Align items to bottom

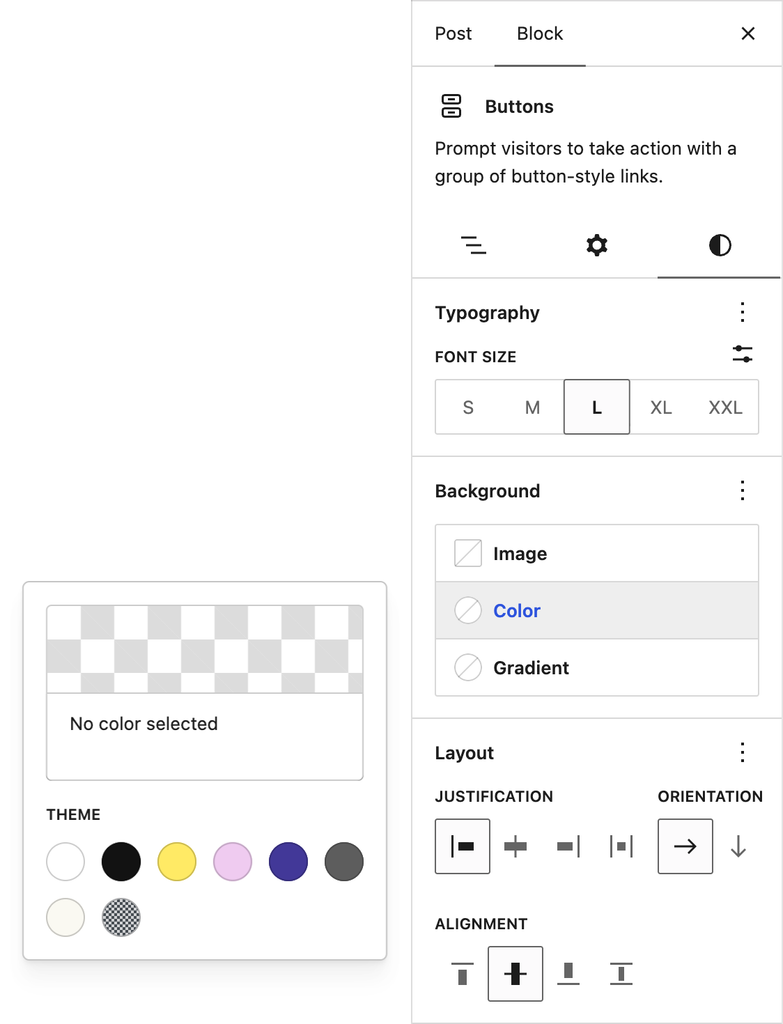568,974
